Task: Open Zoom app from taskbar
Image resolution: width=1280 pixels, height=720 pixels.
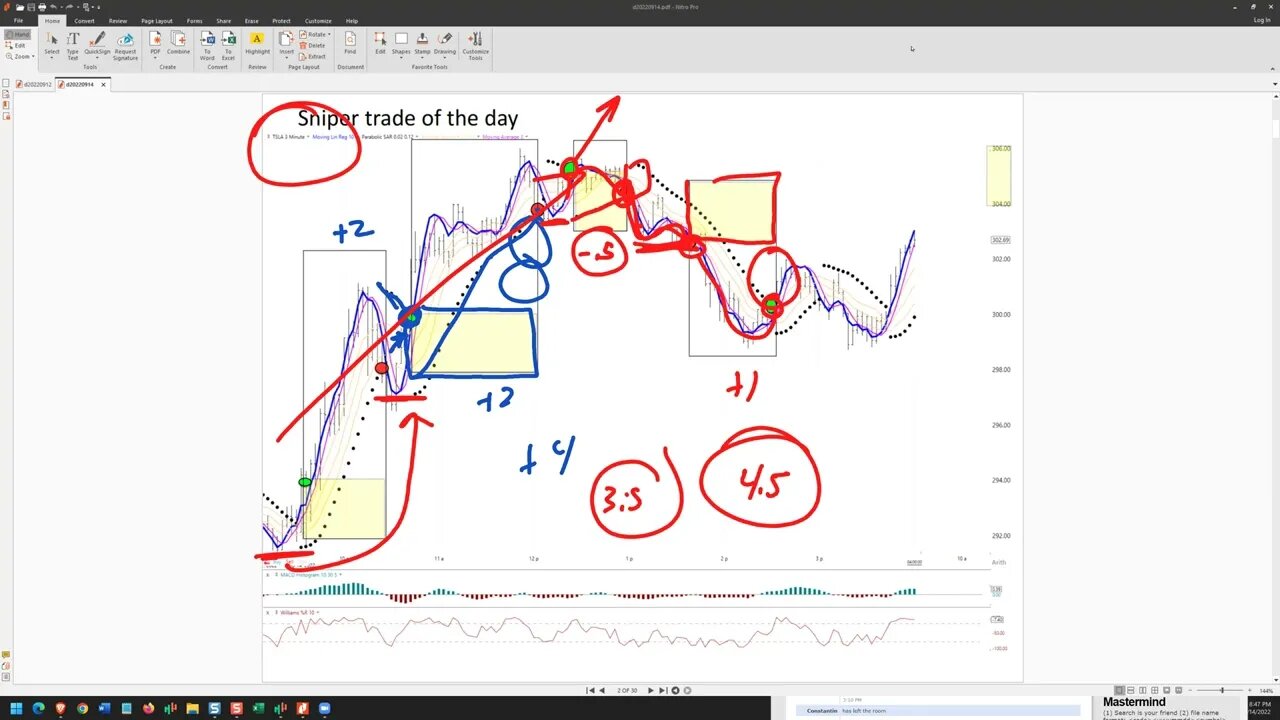Action: [324, 708]
